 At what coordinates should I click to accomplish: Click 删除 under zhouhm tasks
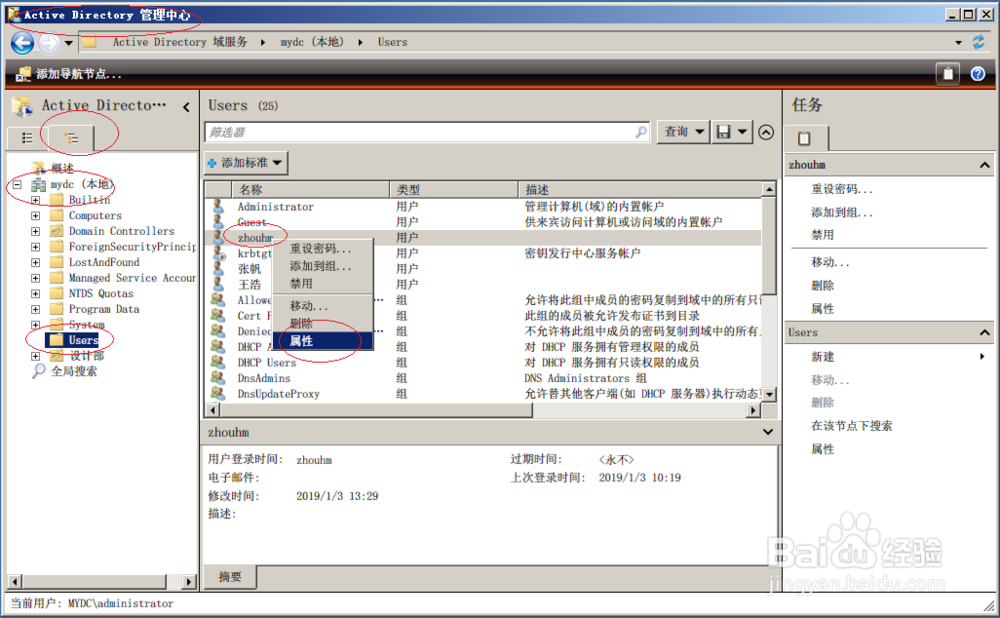coord(823,286)
